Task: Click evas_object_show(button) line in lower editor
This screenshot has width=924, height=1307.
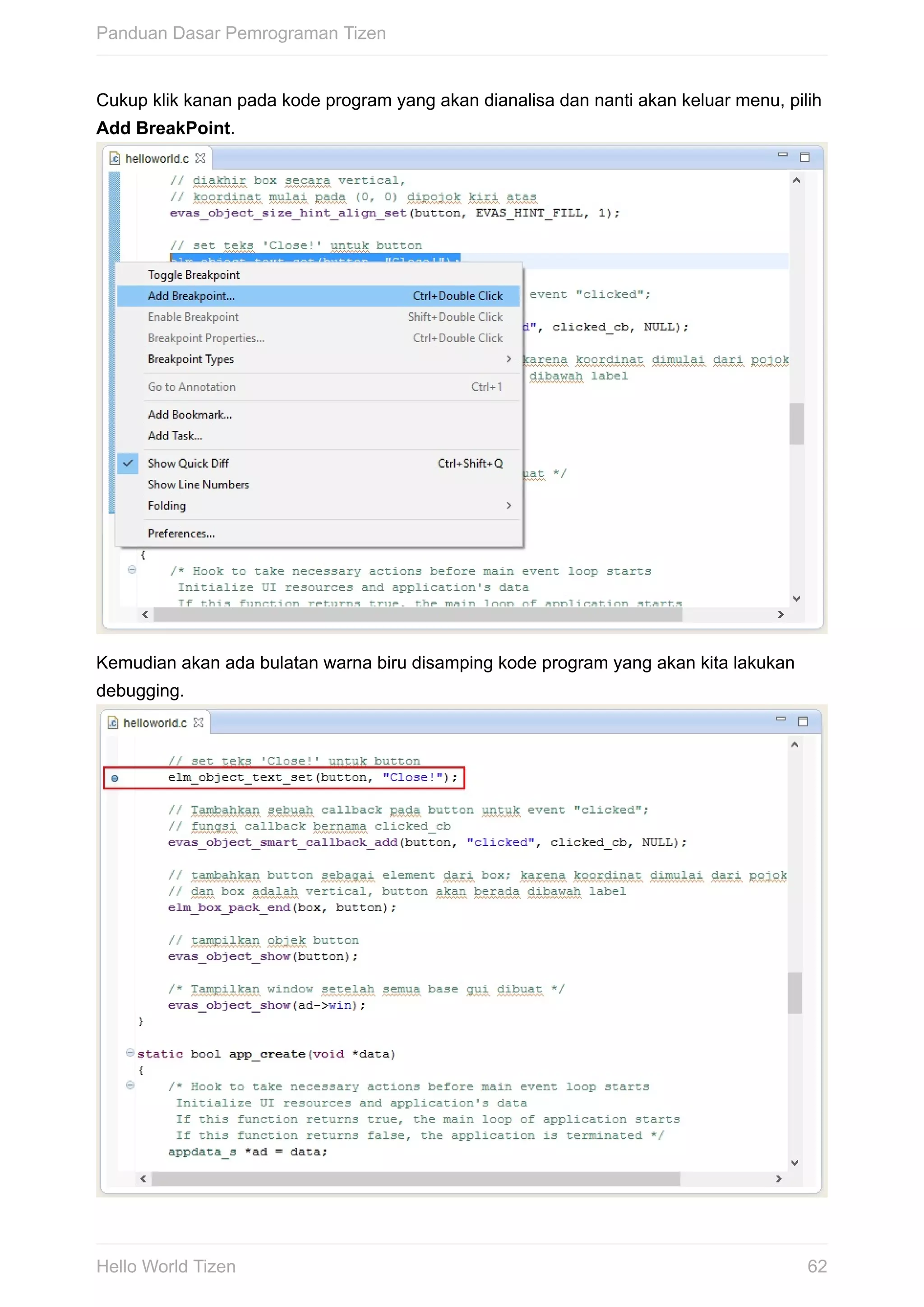Action: (263, 957)
